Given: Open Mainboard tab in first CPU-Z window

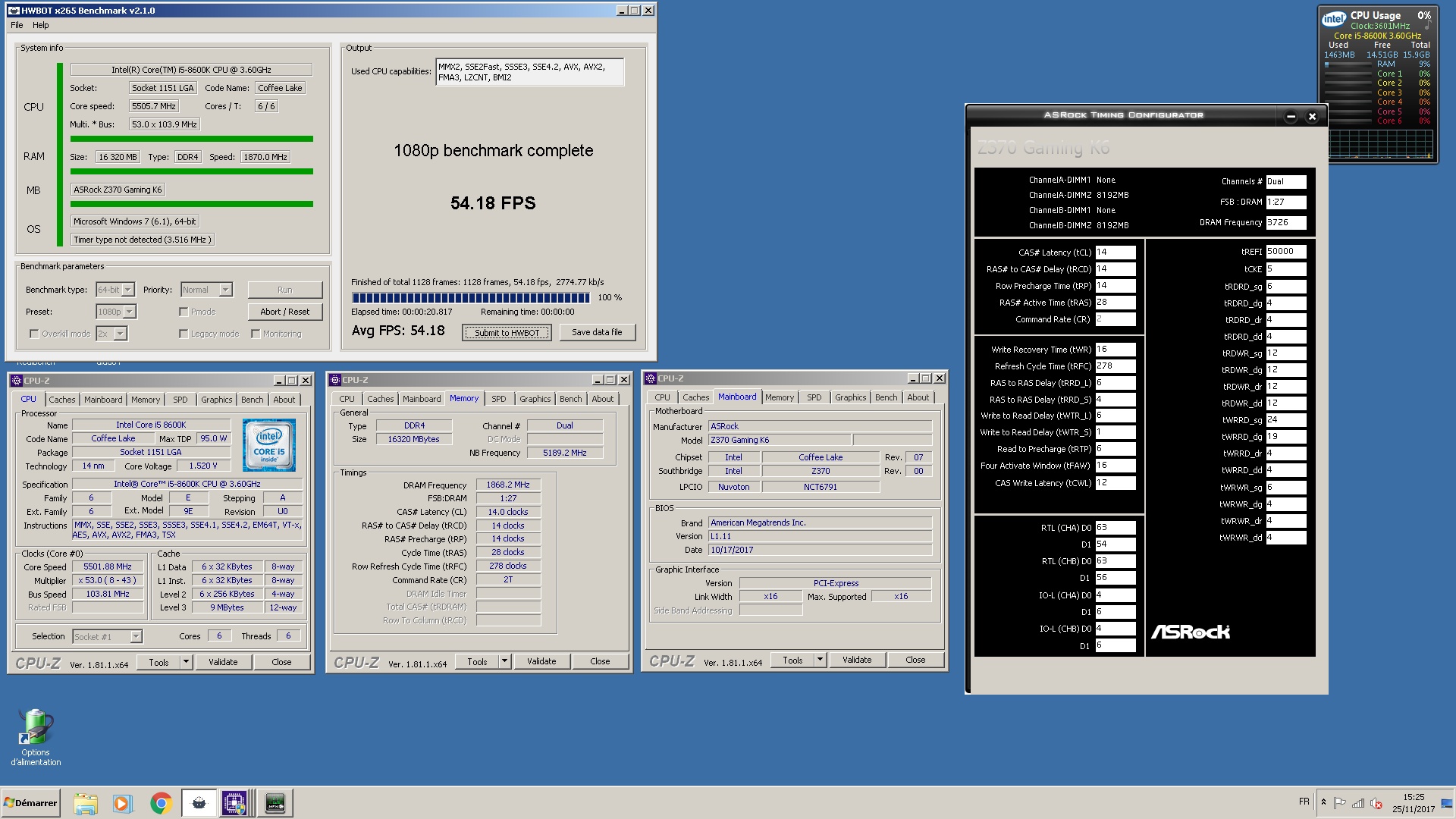Looking at the screenshot, I should click(103, 400).
